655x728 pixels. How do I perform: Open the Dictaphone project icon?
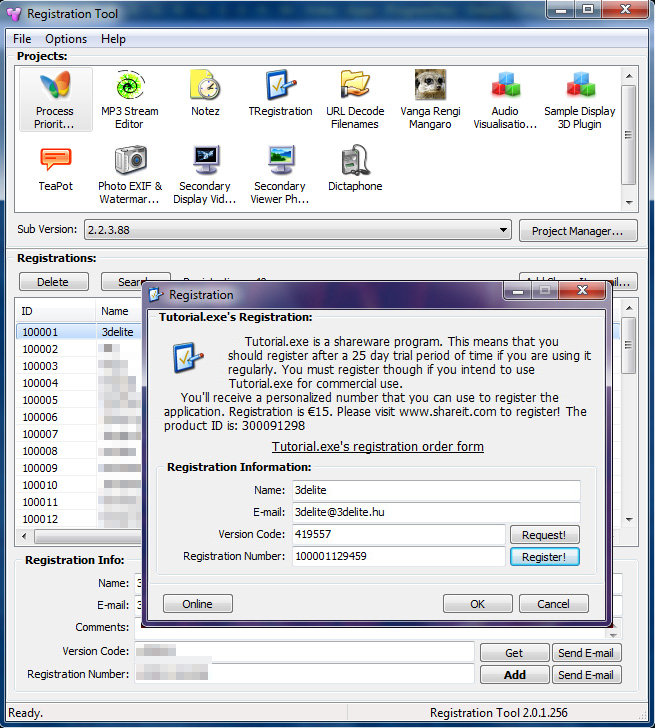pyautogui.click(x=354, y=168)
